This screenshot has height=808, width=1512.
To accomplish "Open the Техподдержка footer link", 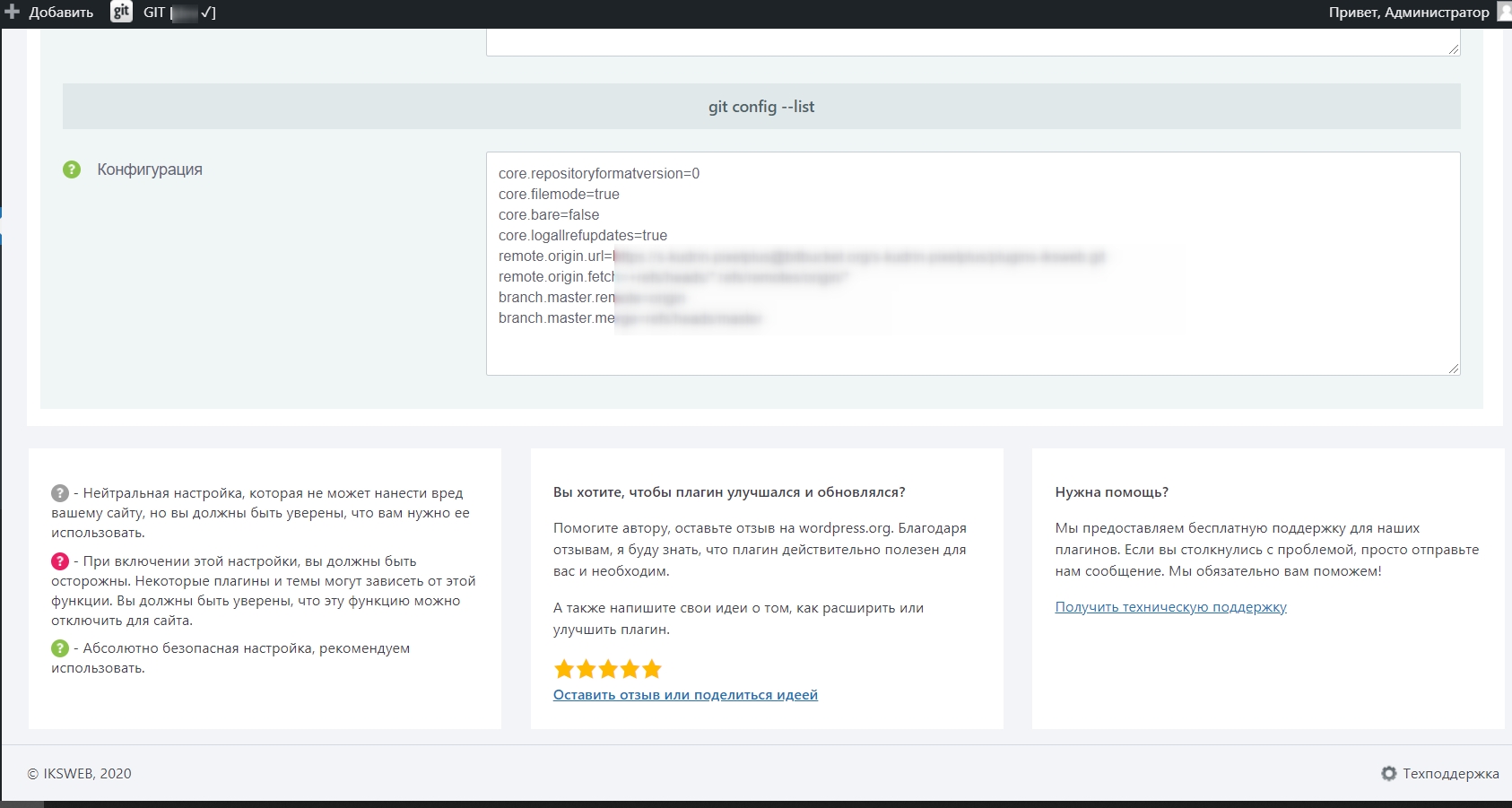I will (1450, 773).
